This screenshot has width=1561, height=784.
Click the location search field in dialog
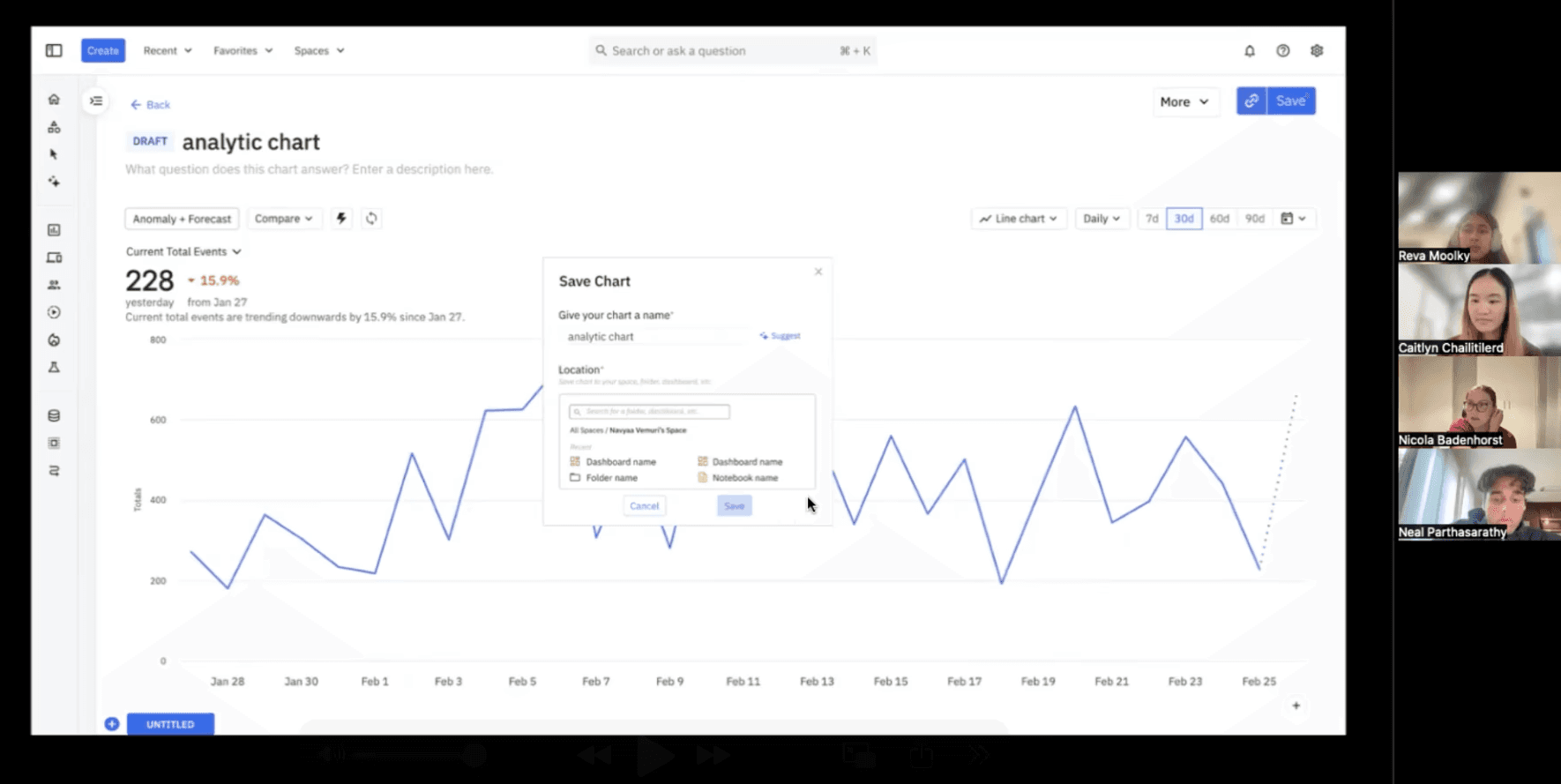649,412
